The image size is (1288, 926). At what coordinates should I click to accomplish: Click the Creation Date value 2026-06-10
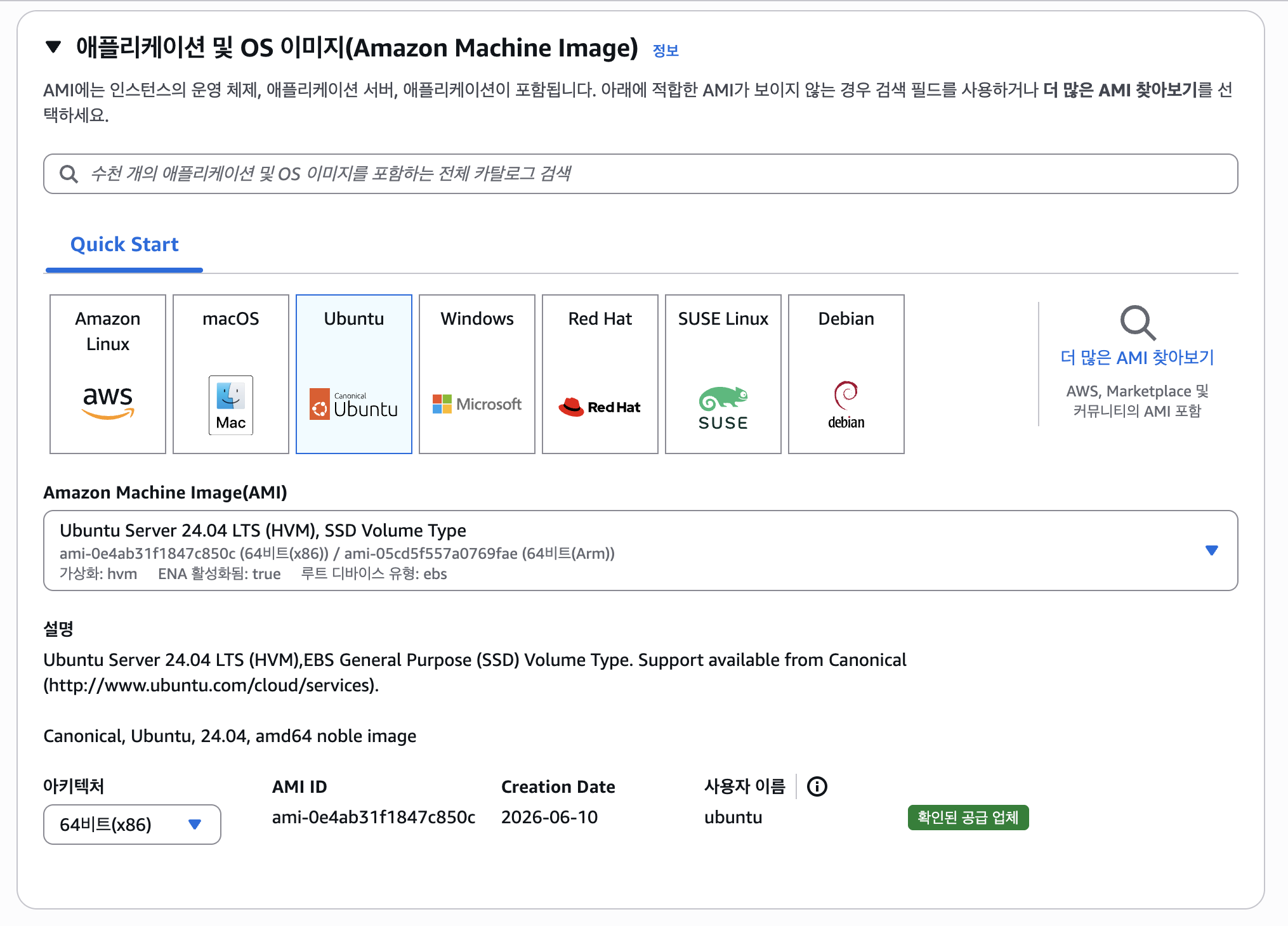549,817
